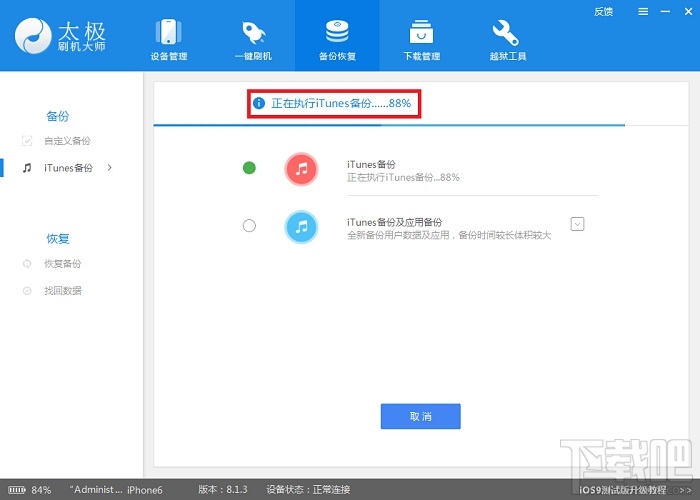Open the 越狱工具 wrench icon
The width and height of the screenshot is (700, 500).
tap(506, 32)
